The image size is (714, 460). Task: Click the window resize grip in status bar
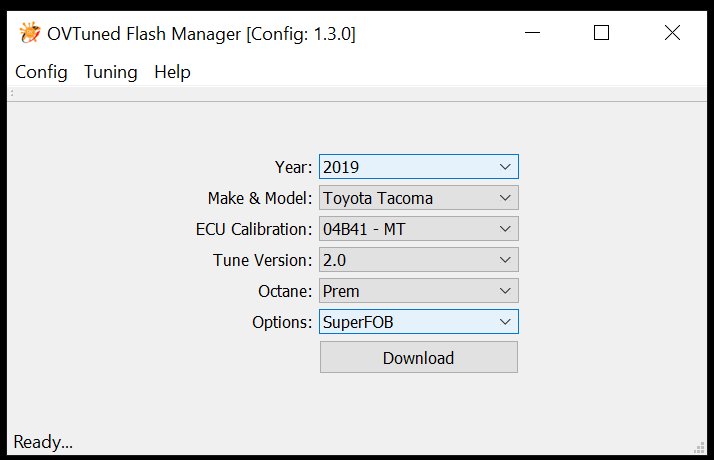699,448
